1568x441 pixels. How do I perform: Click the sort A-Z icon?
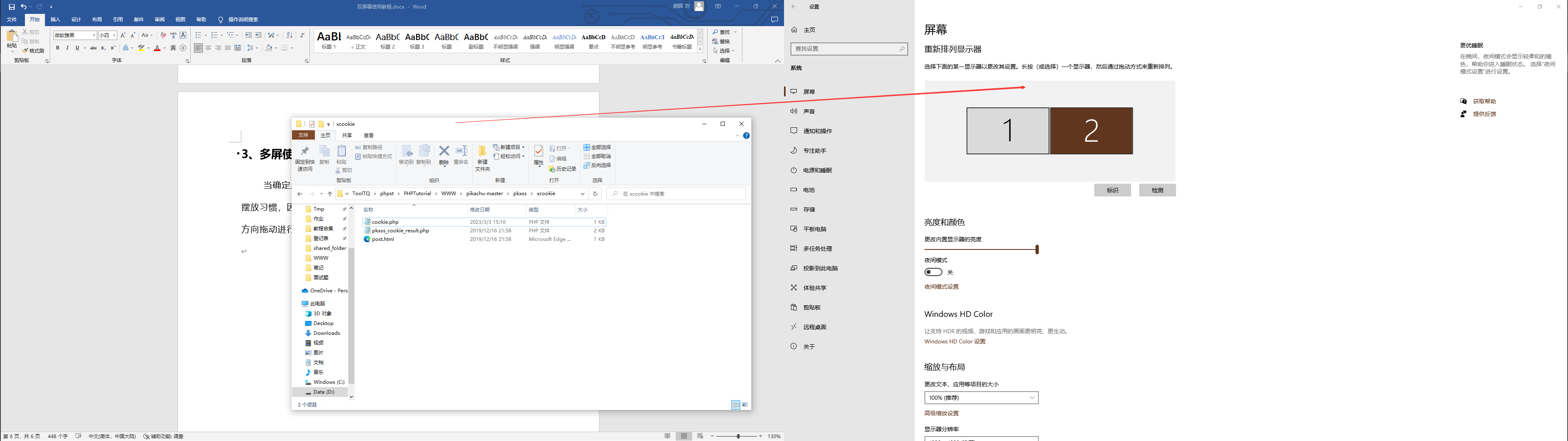coord(289,36)
